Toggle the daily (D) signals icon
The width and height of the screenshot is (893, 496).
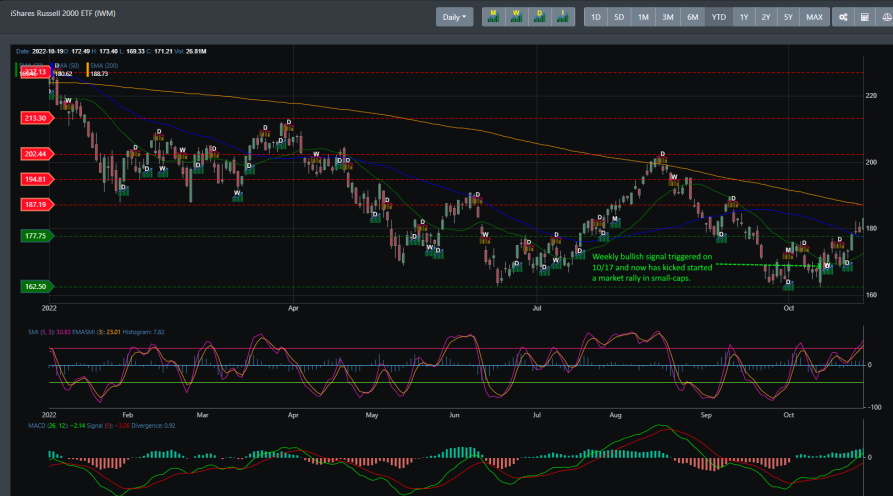pos(540,17)
